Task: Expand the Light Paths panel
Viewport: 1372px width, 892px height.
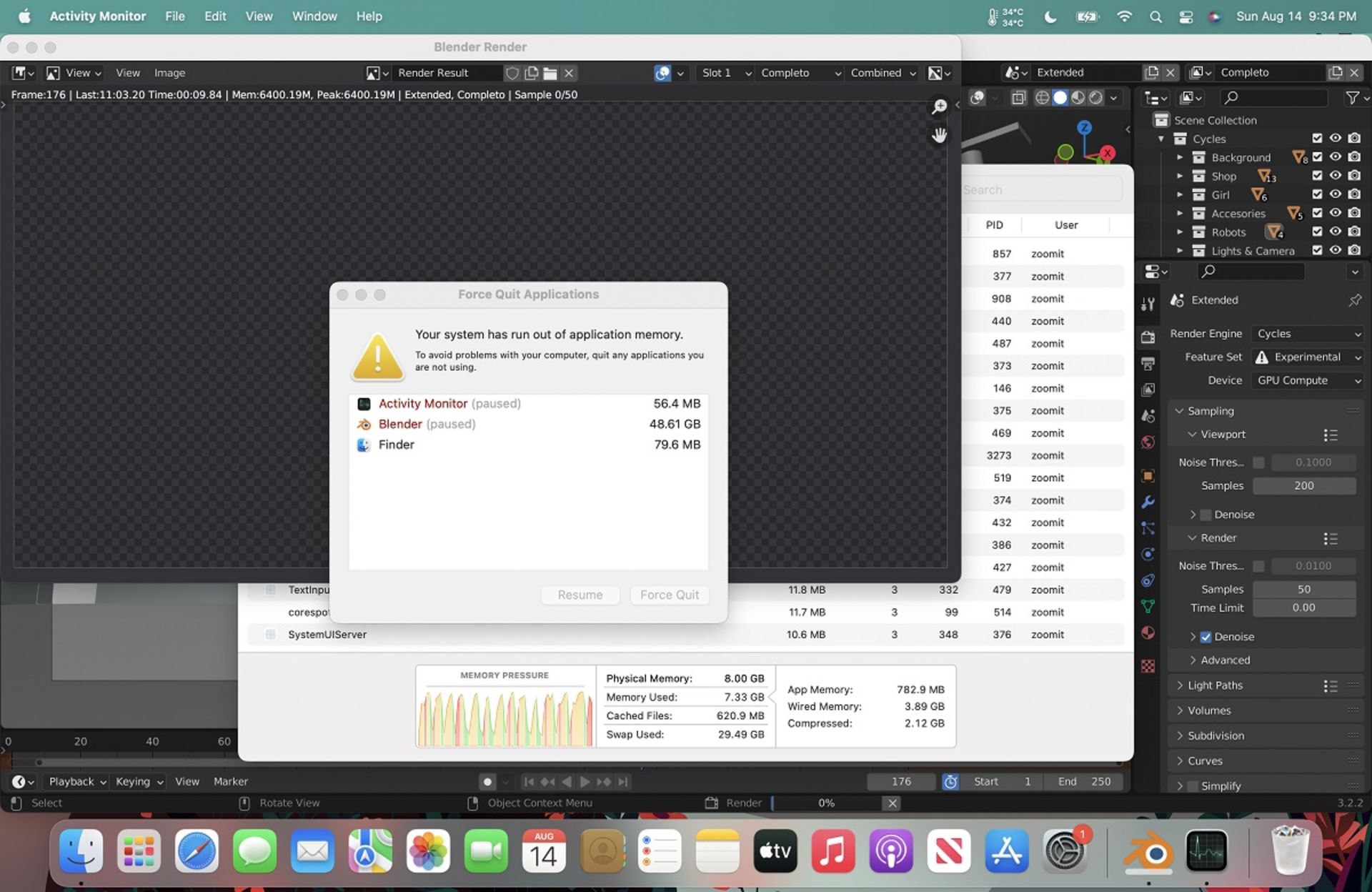Action: pos(1215,685)
